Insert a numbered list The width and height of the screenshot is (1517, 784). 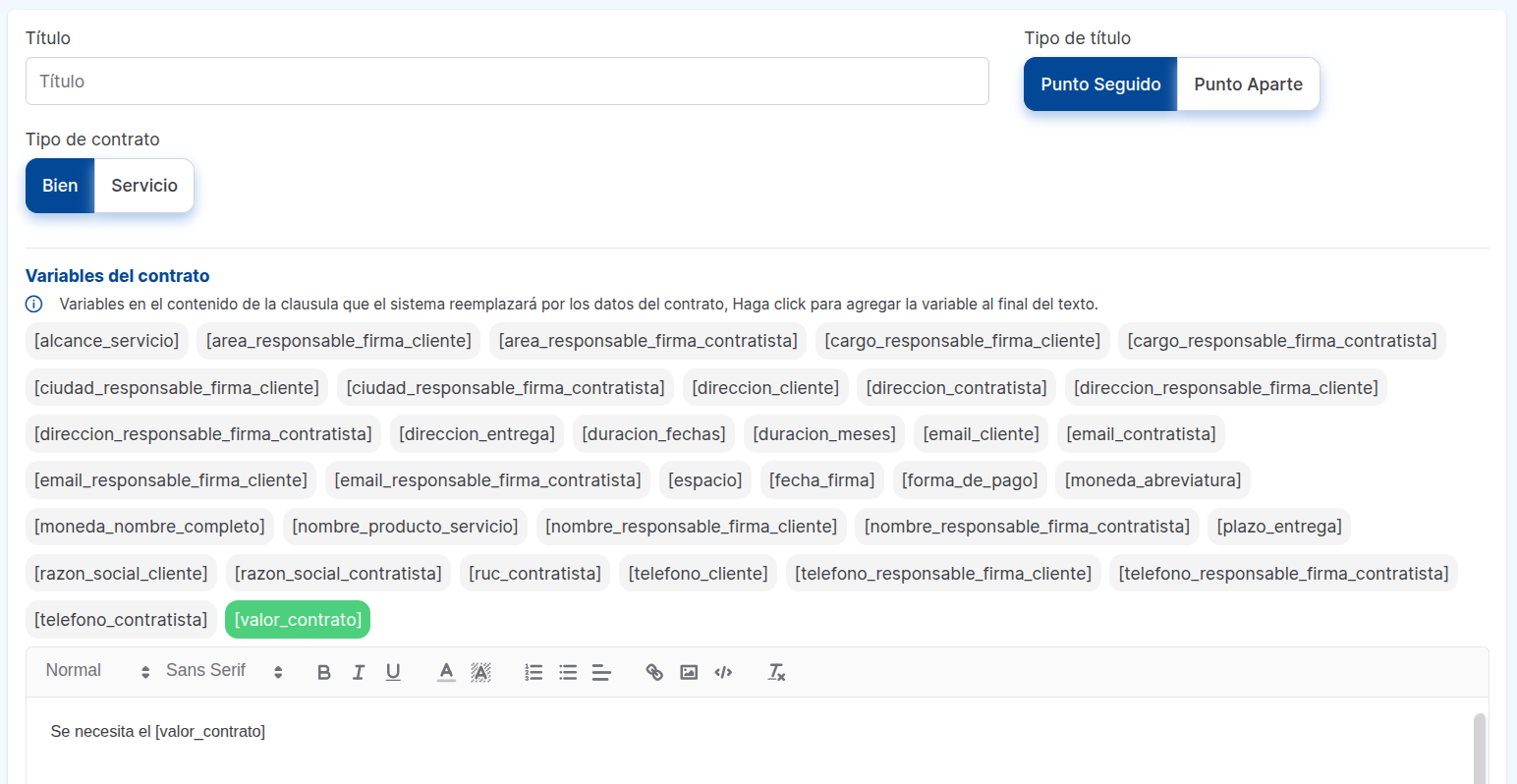tap(534, 673)
